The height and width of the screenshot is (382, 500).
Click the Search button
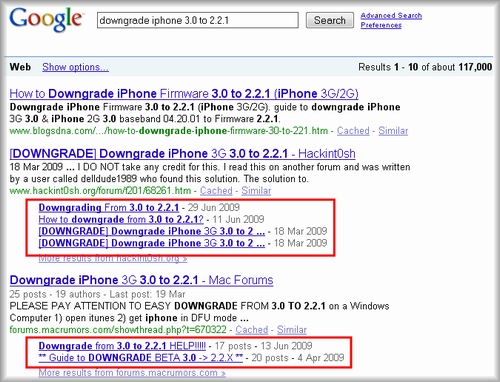(x=330, y=20)
